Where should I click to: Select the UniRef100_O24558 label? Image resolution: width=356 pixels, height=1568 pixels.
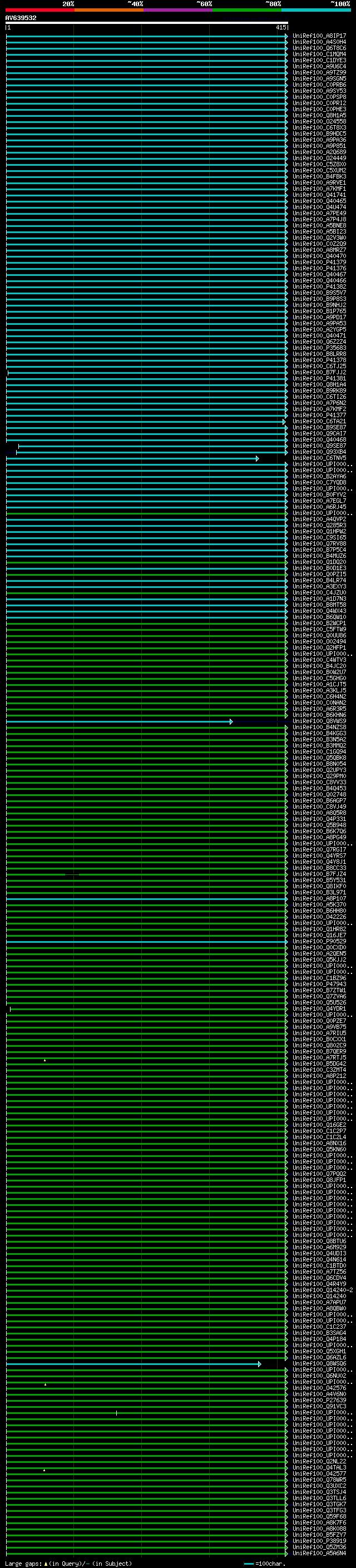click(x=319, y=122)
